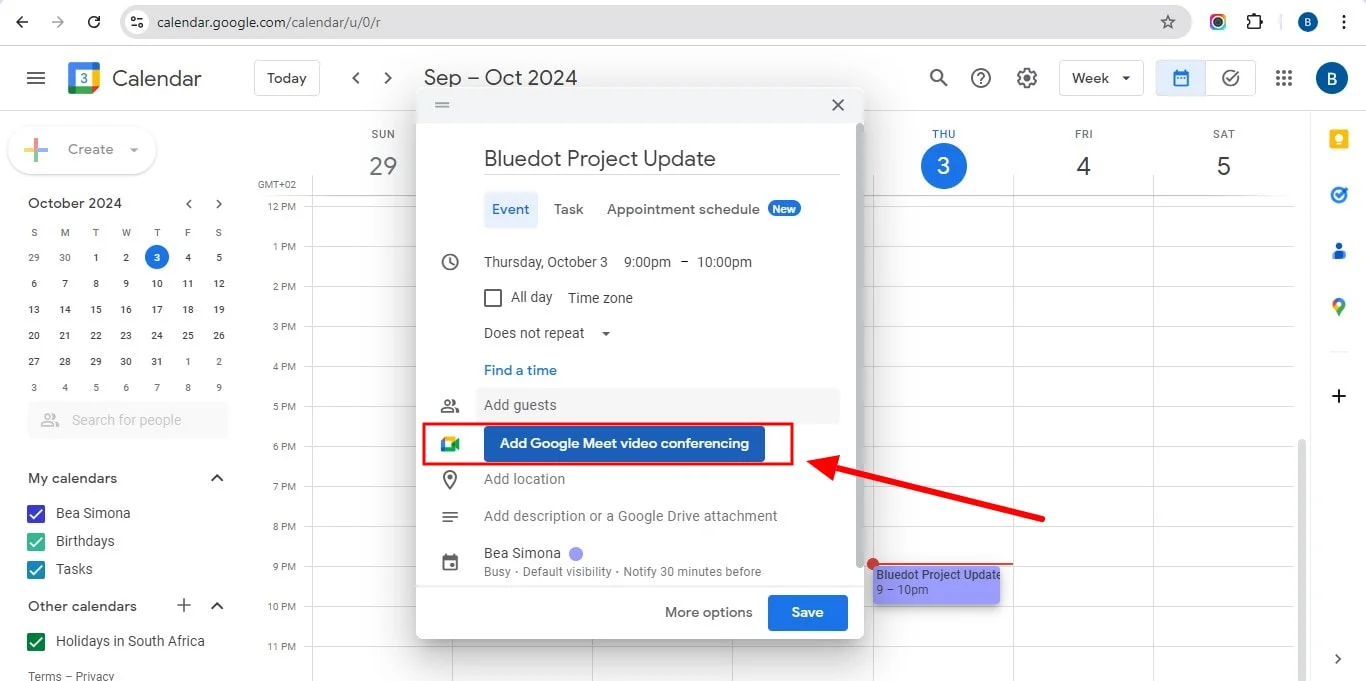This screenshot has width=1366, height=681.
Task: Open Google Keep in side panel
Action: pyautogui.click(x=1339, y=140)
